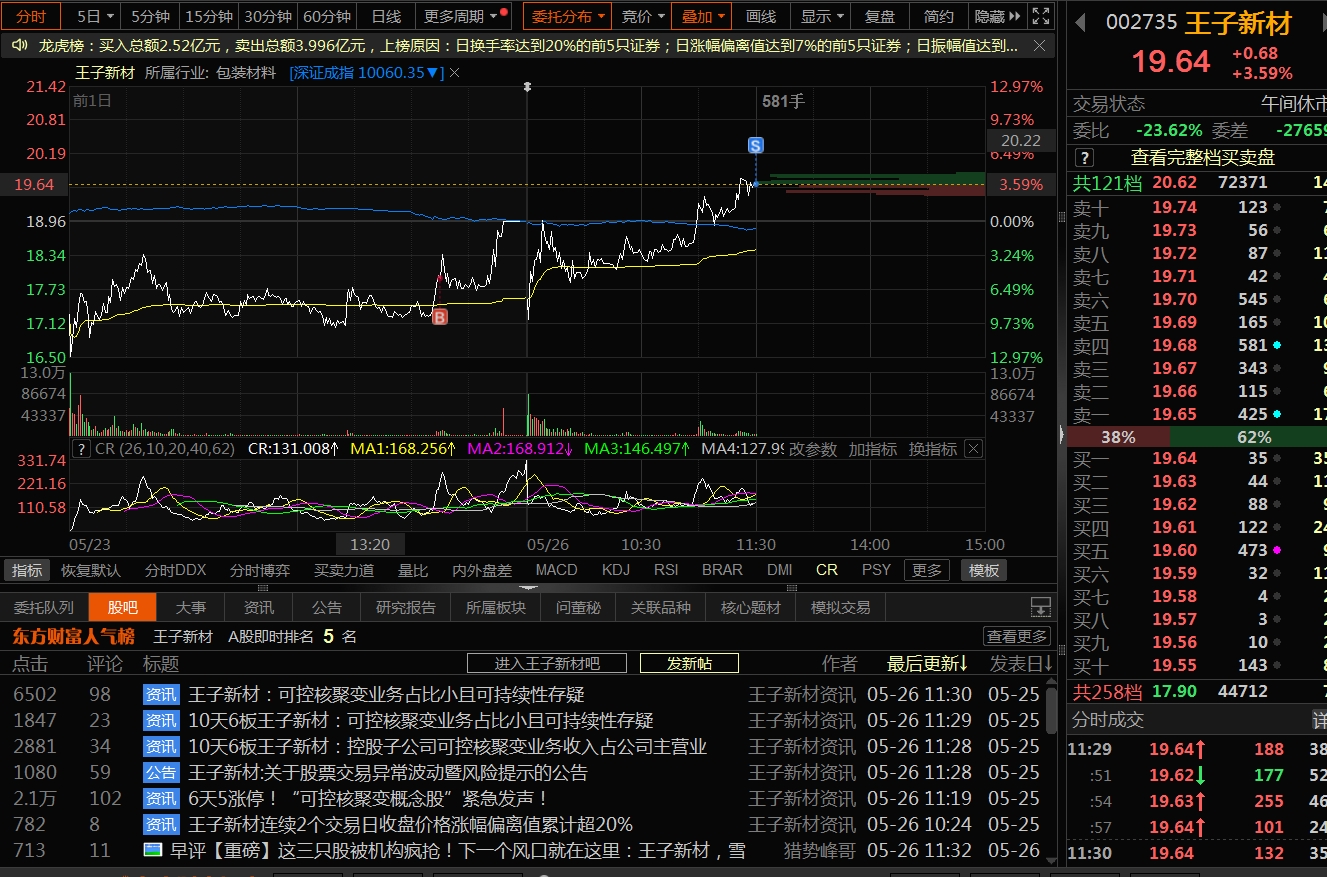Collapse the side panel using the splitter arrow

[1061, 433]
